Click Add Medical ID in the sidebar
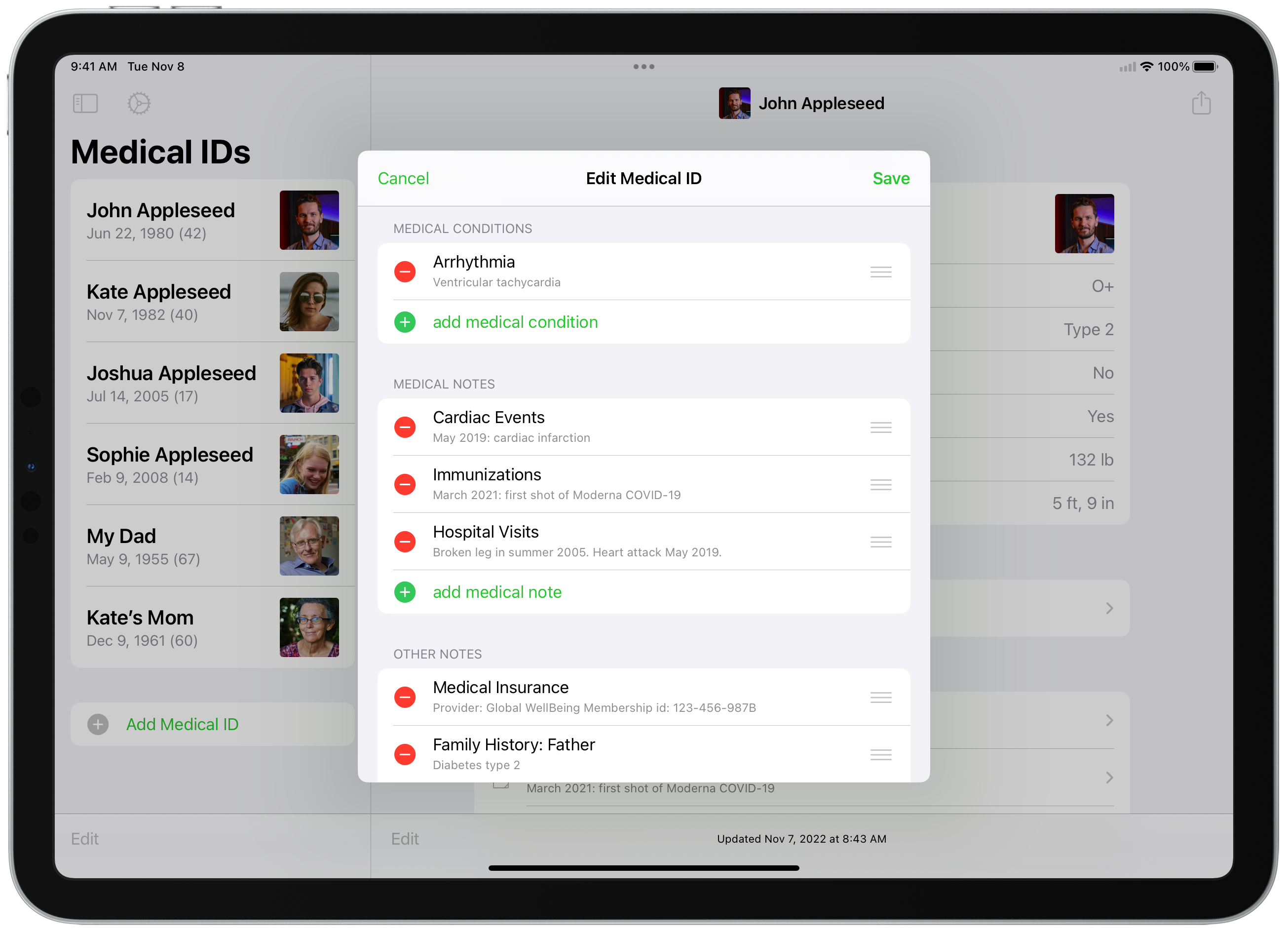The width and height of the screenshot is (1288, 933). [182, 725]
